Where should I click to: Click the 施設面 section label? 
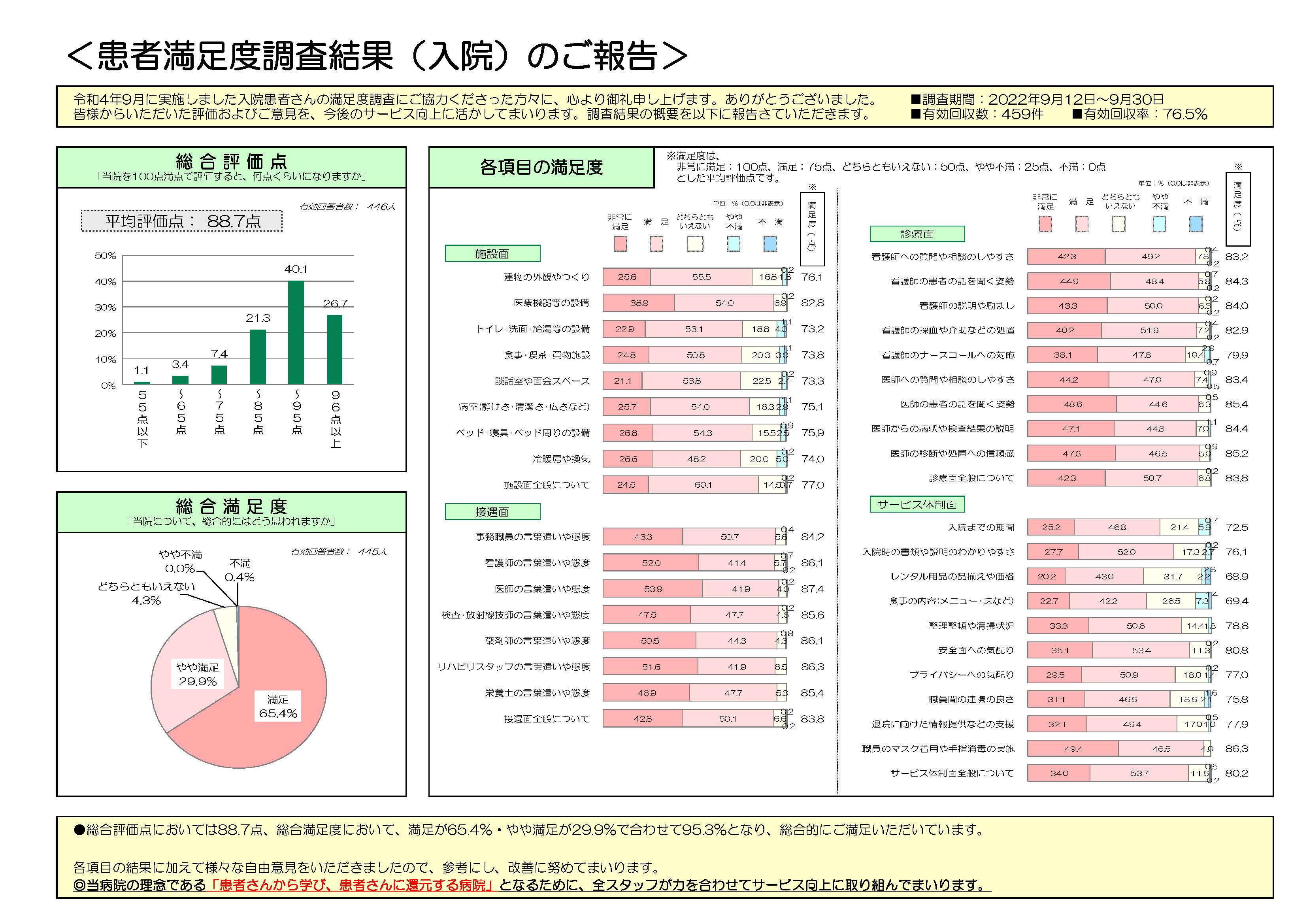(492, 254)
